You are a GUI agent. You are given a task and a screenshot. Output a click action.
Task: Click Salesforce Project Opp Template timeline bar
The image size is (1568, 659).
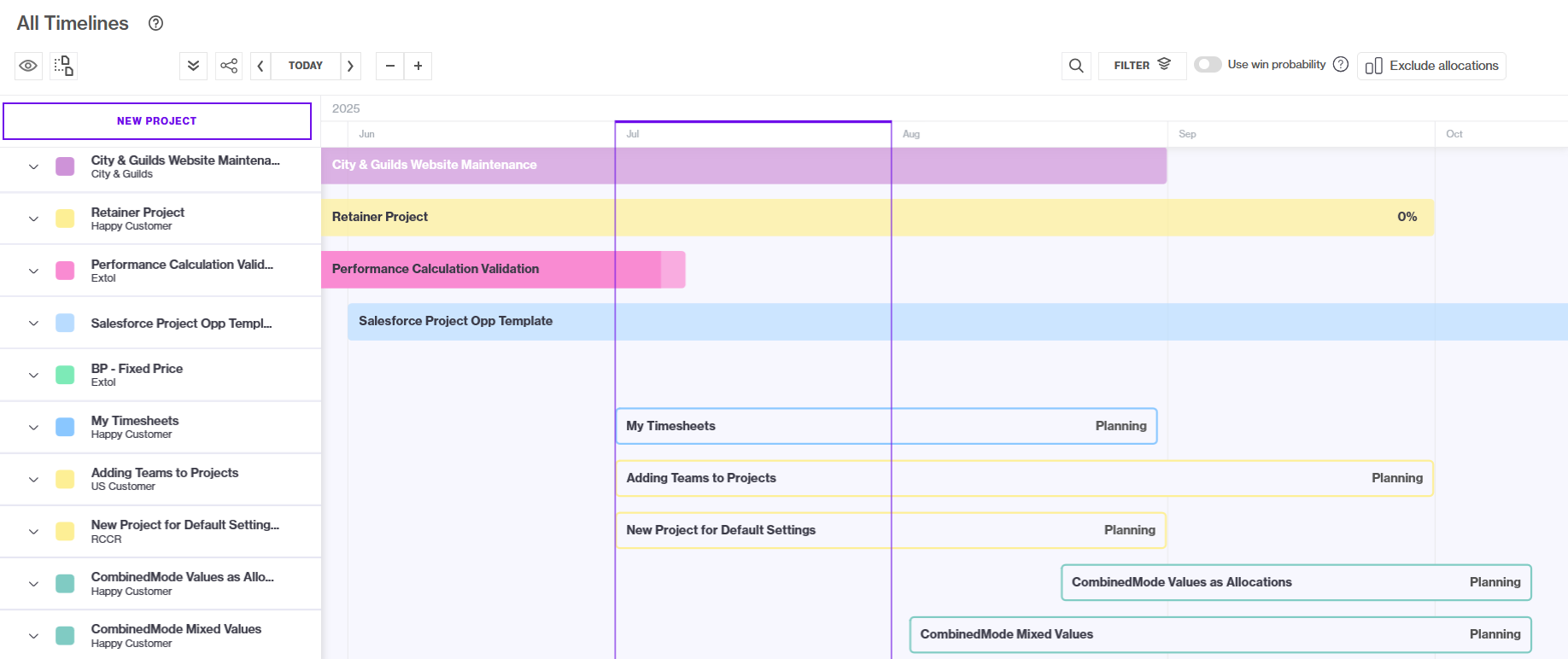957,322
